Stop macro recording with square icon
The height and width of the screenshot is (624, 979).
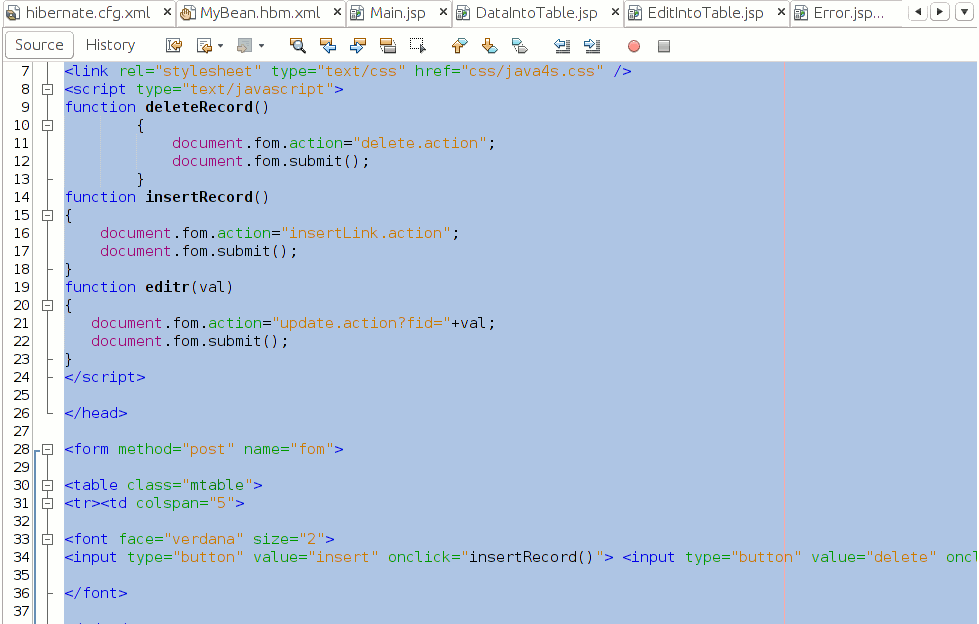[664, 46]
